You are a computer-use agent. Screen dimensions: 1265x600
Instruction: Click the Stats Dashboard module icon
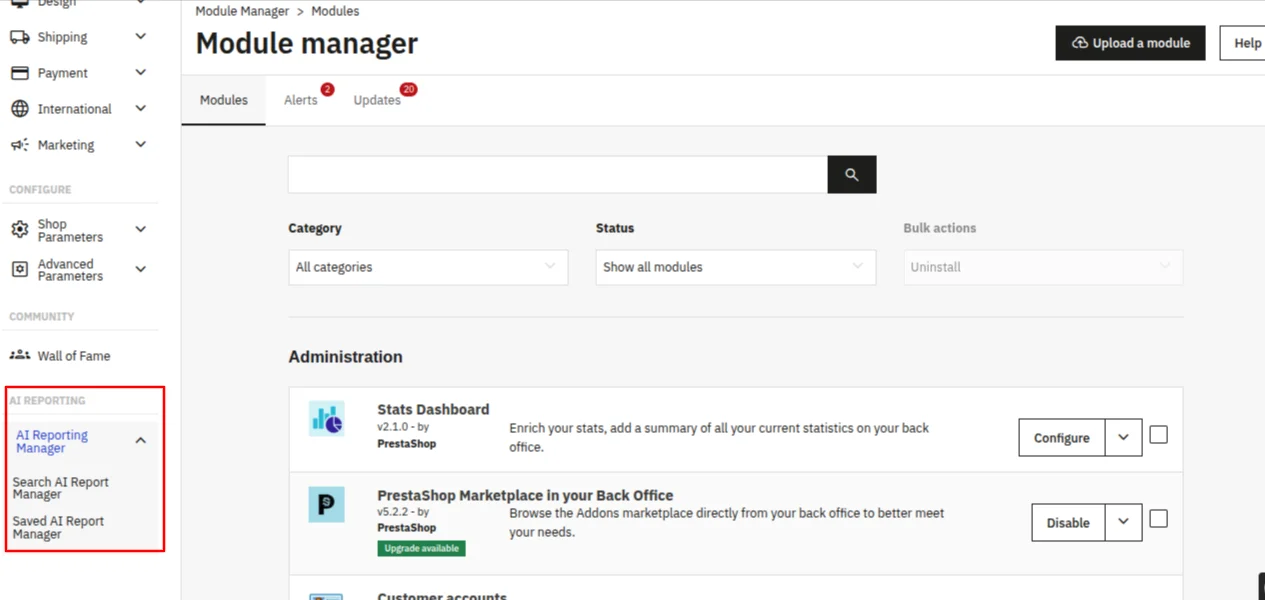(x=327, y=419)
